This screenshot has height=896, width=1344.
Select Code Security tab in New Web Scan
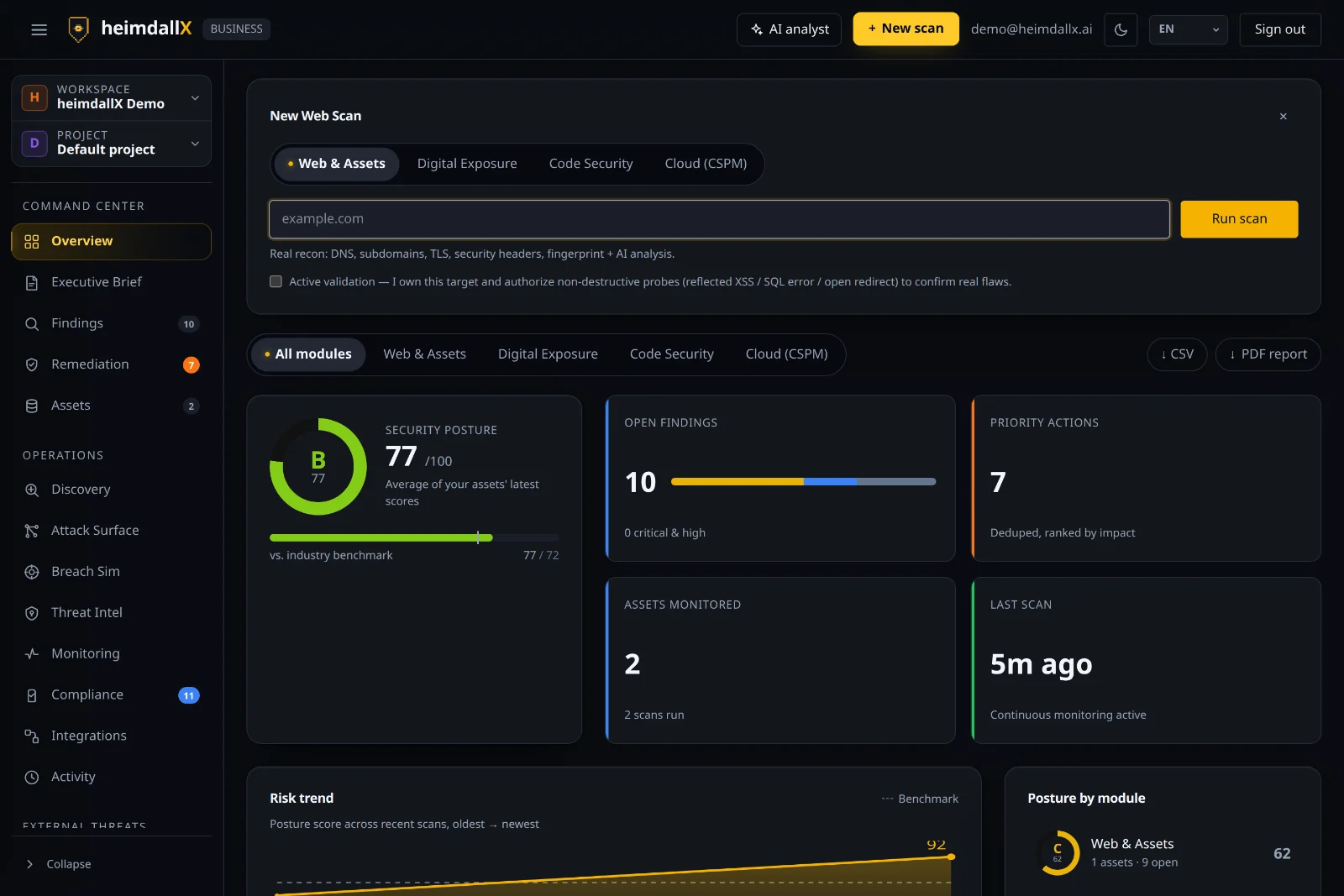click(591, 164)
